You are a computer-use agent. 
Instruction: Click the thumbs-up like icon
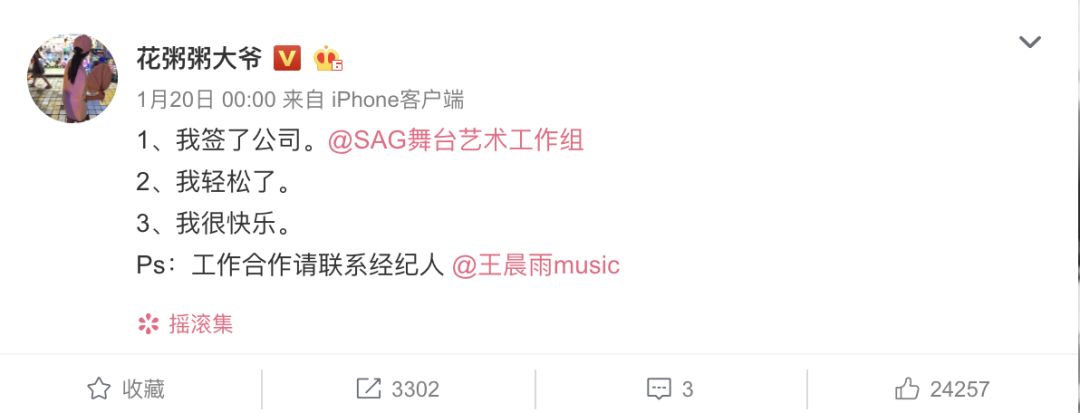tap(907, 389)
